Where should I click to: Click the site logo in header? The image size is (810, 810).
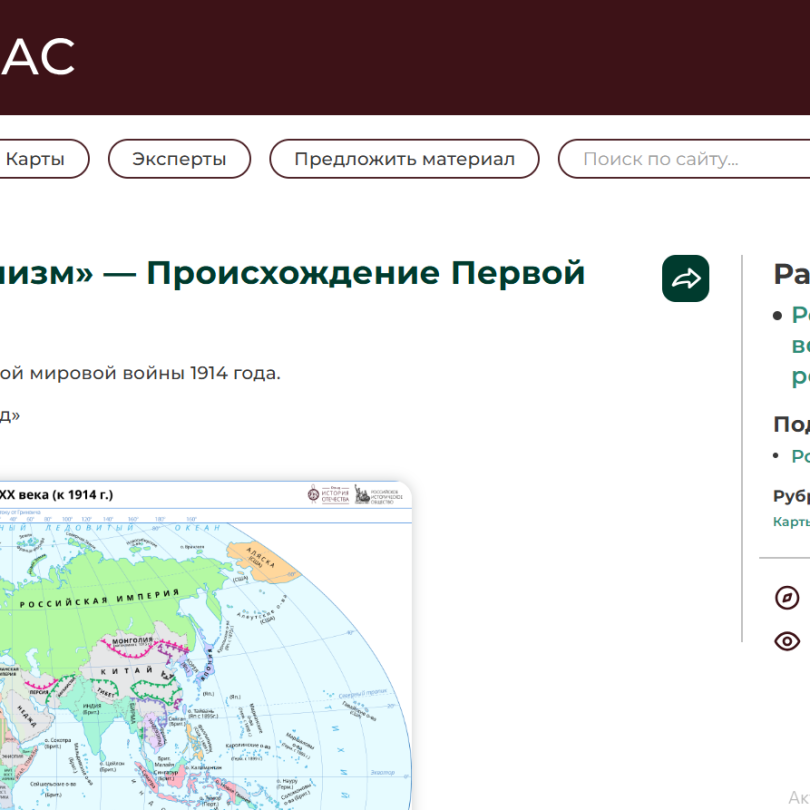[x=38, y=56]
